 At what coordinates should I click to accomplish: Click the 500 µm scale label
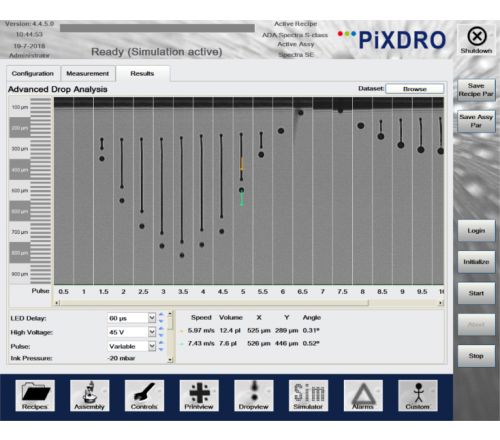pos(20,191)
